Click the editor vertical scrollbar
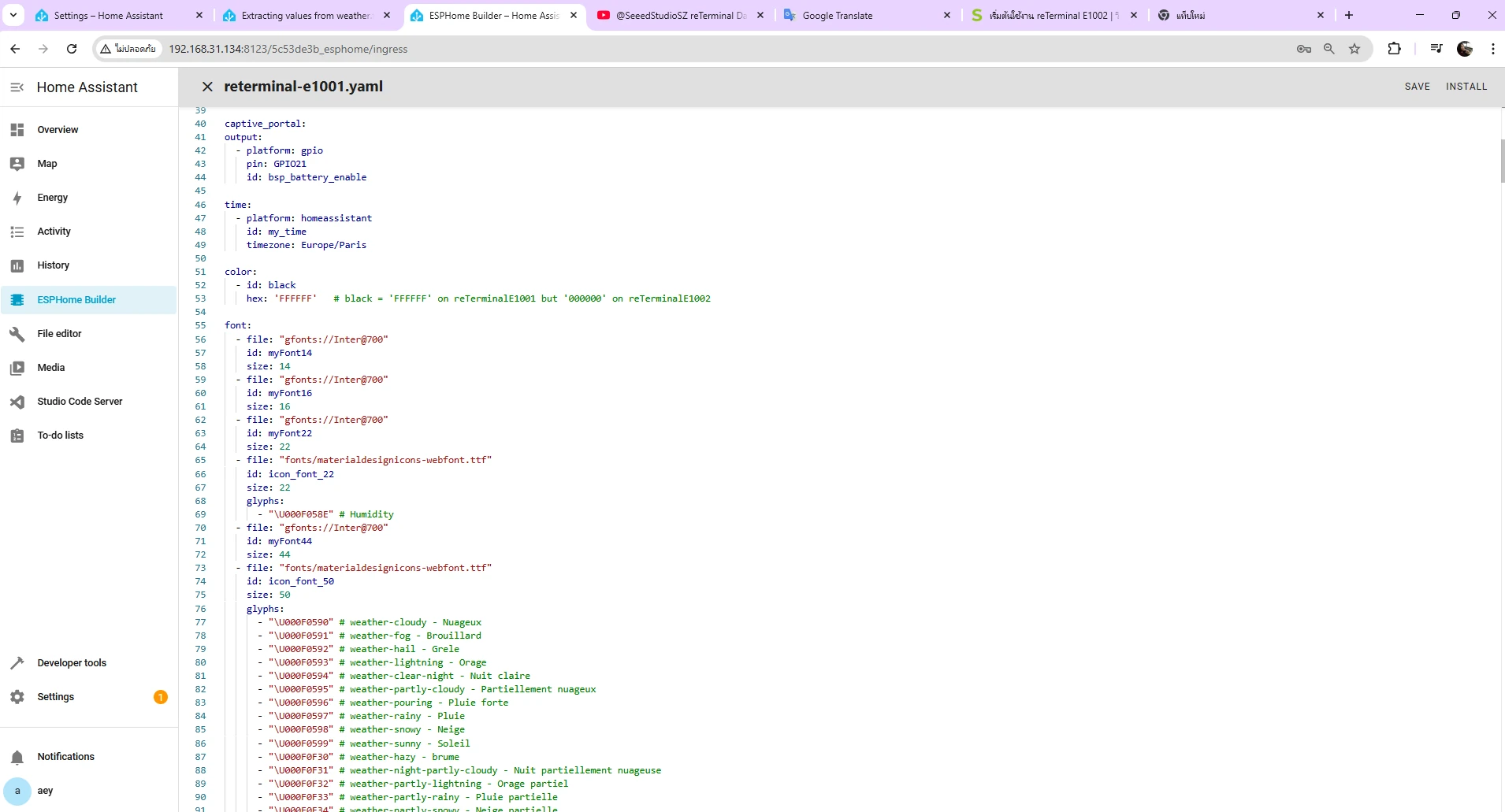Viewport: 1505px width, 812px height. [x=1502, y=161]
